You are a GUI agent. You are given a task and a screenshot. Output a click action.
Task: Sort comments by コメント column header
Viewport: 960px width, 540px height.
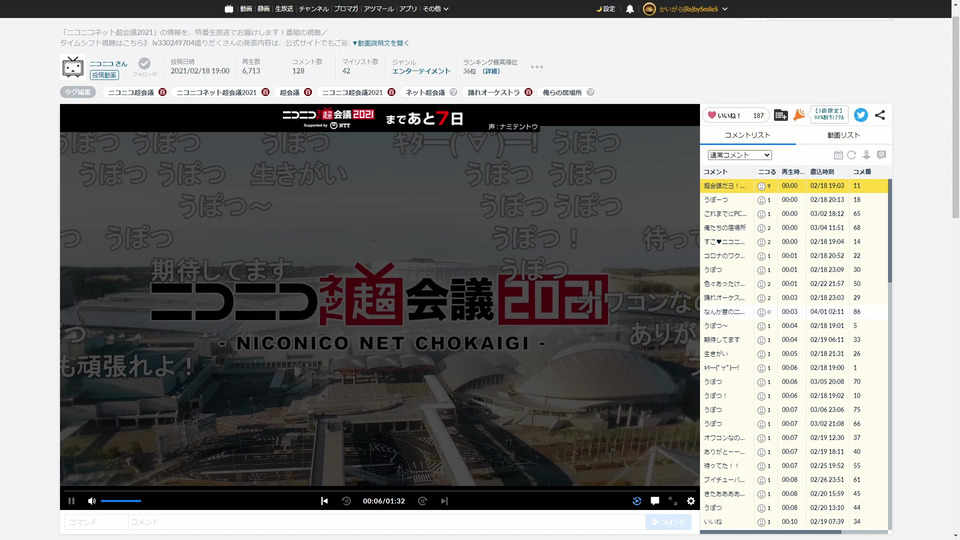coord(727,172)
